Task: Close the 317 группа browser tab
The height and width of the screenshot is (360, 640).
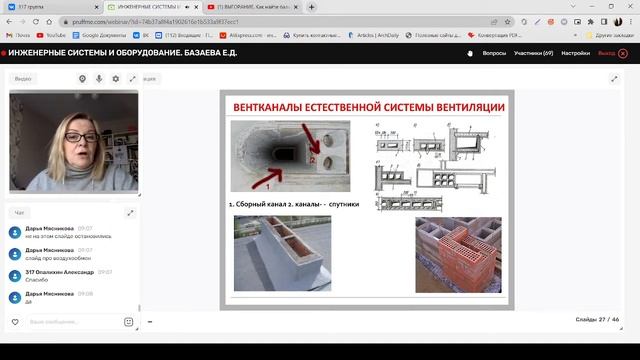Action: 96,7
